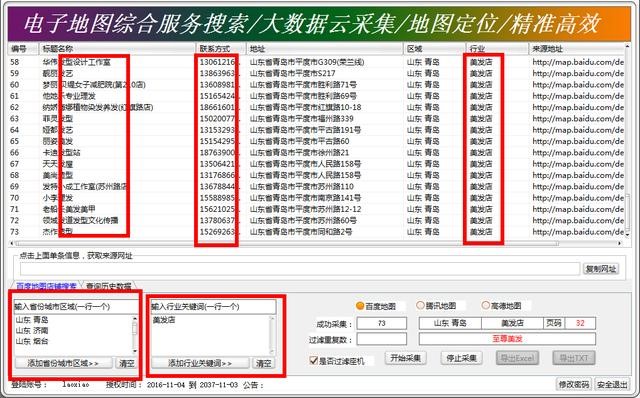This screenshot has width=640, height=398.
Task: Click the region list scroll down arrow
Action: pos(135,351)
